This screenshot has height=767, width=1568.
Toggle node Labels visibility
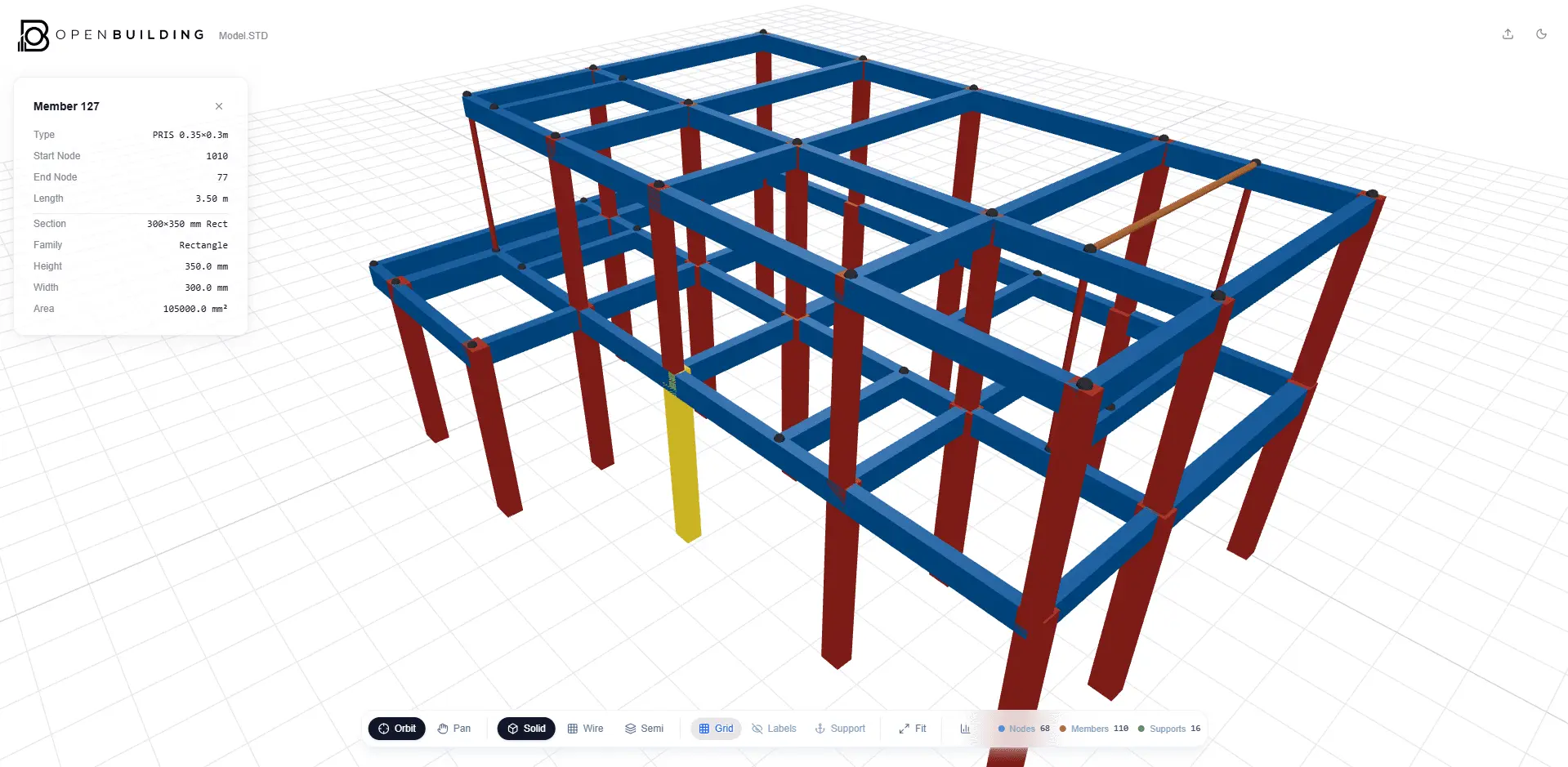774,729
